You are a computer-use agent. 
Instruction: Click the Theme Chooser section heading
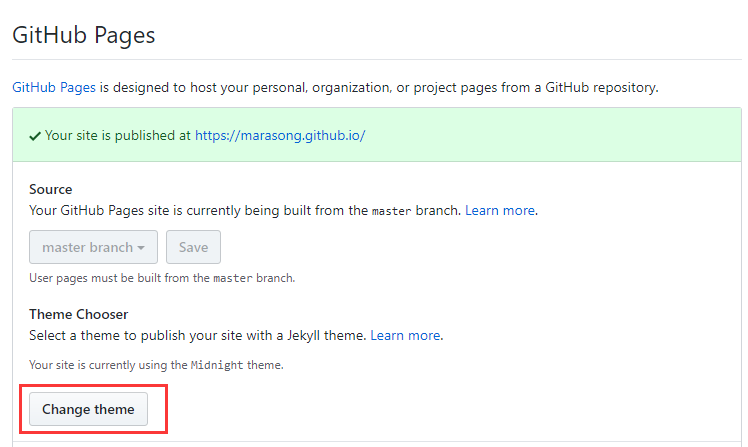79,314
